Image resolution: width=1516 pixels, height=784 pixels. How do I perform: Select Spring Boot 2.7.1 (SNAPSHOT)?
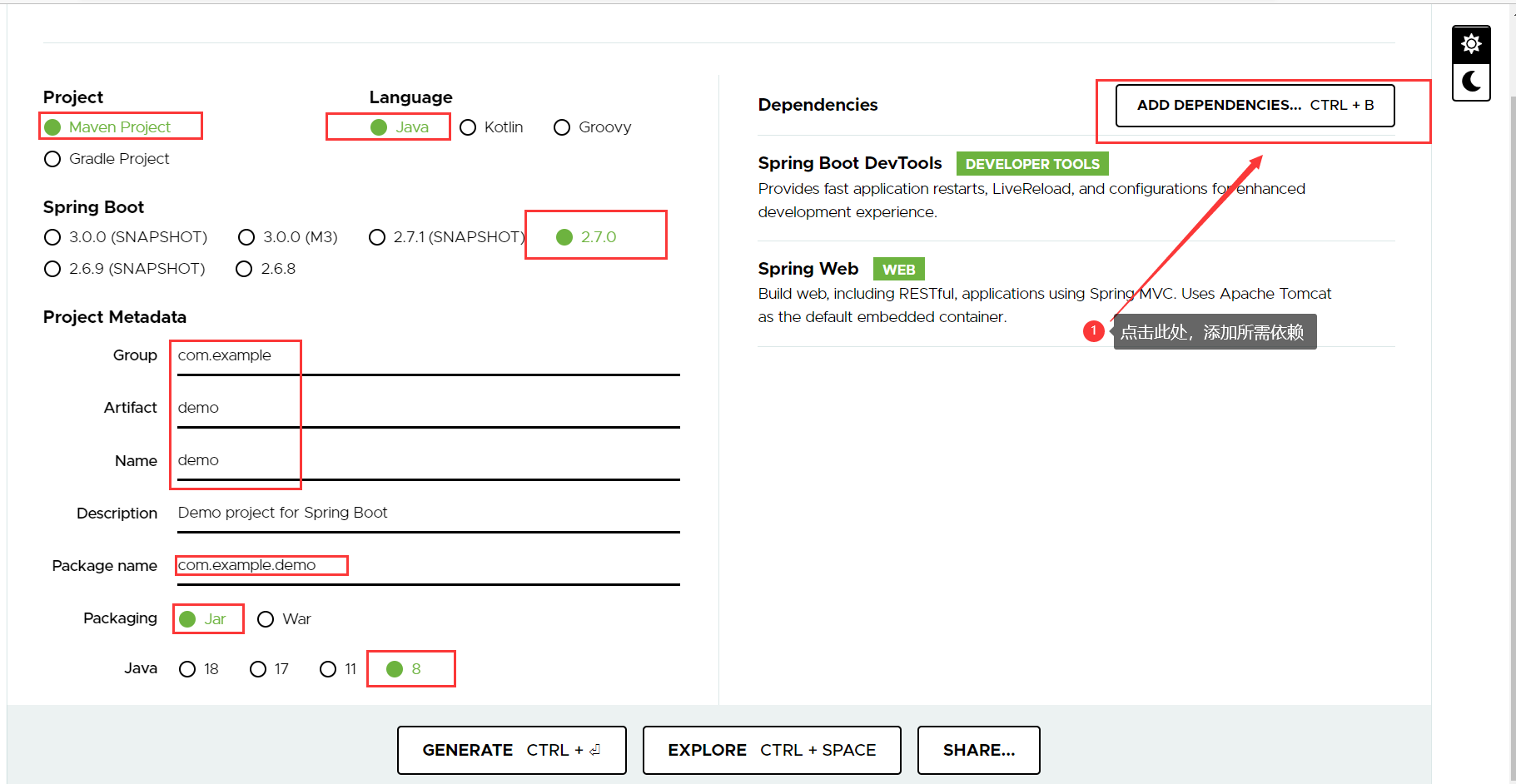click(447, 237)
